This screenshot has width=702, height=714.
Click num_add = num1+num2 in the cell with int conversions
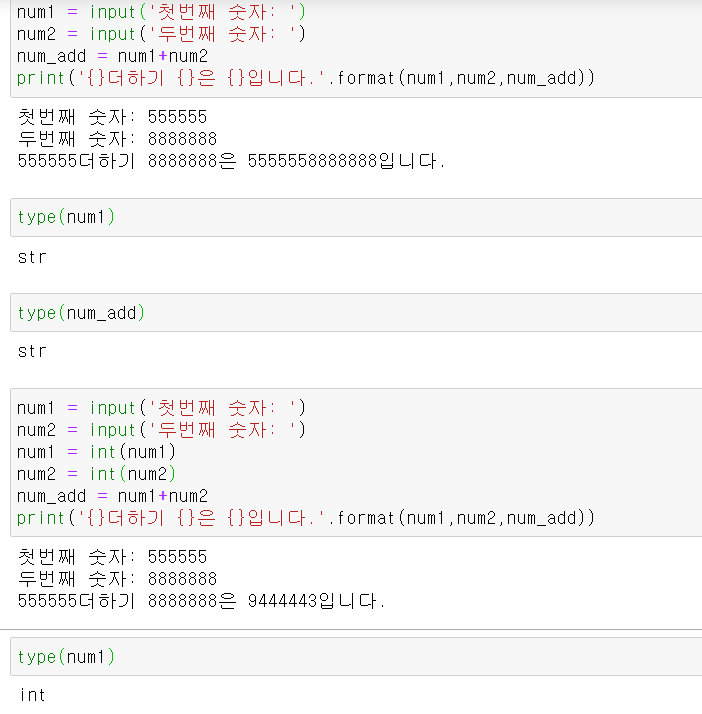pyautogui.click(x=112, y=496)
